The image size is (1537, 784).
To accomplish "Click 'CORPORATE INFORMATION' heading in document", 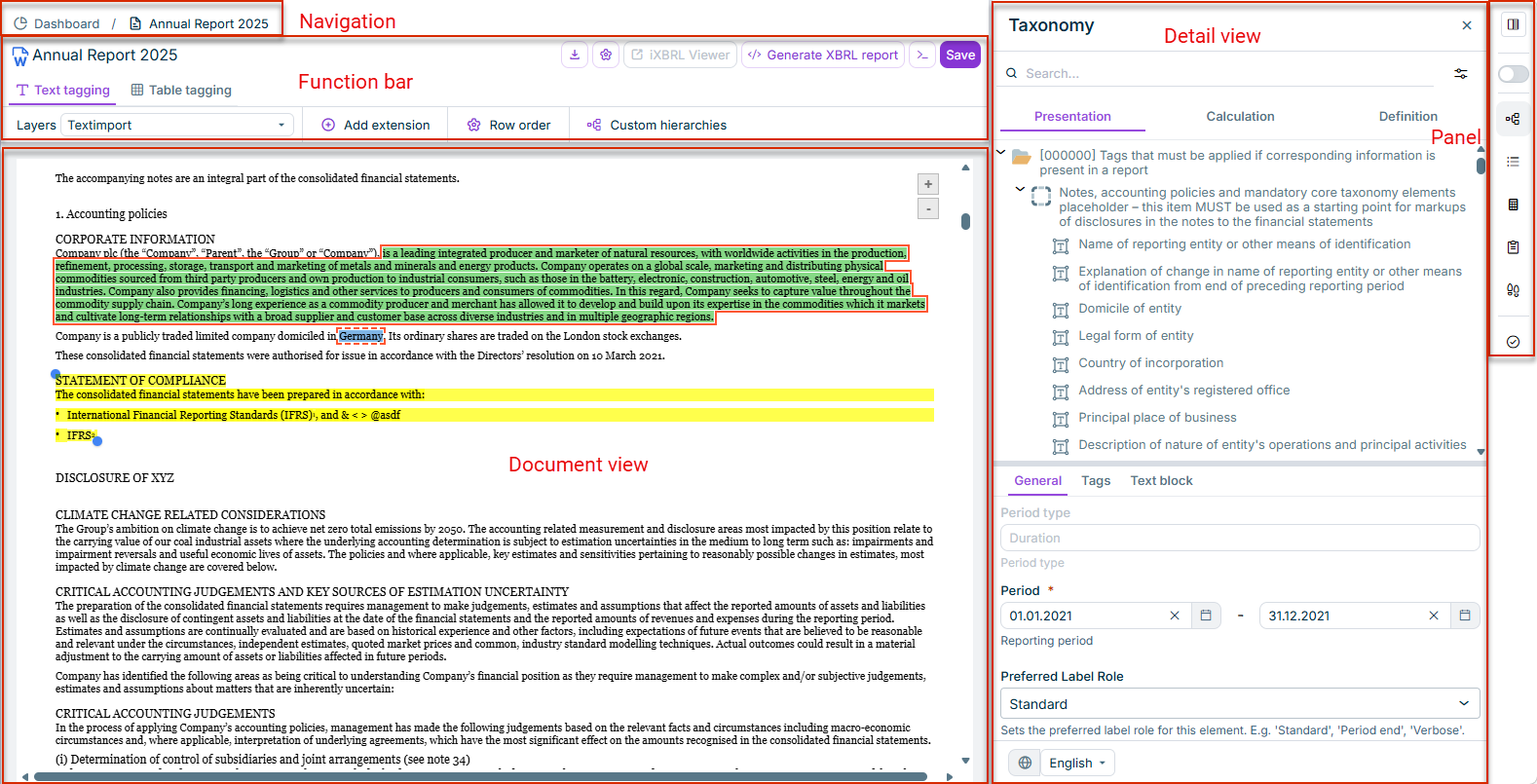I will [135, 239].
